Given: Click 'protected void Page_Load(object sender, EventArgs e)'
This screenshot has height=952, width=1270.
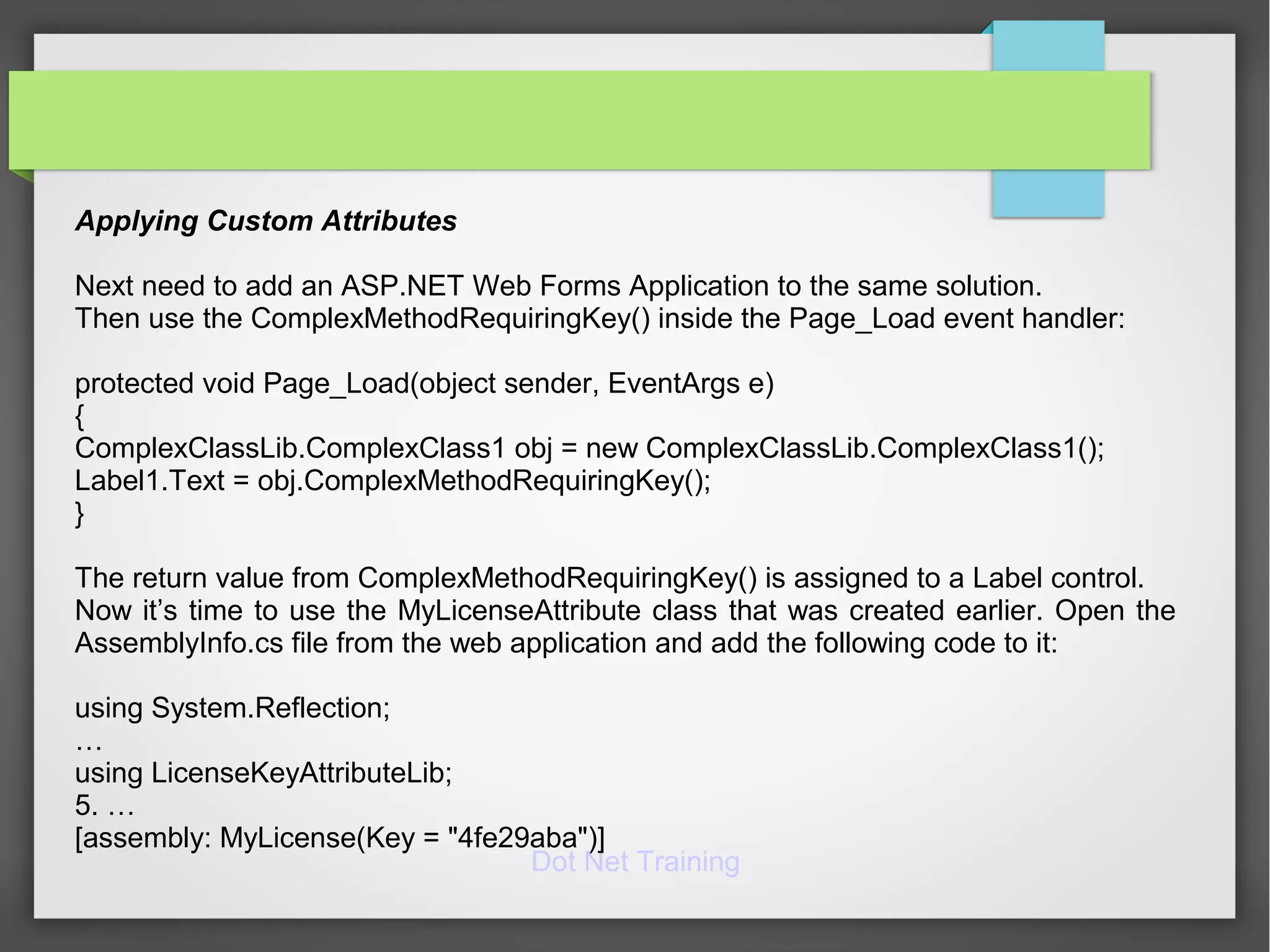Looking at the screenshot, I should pos(424,384).
